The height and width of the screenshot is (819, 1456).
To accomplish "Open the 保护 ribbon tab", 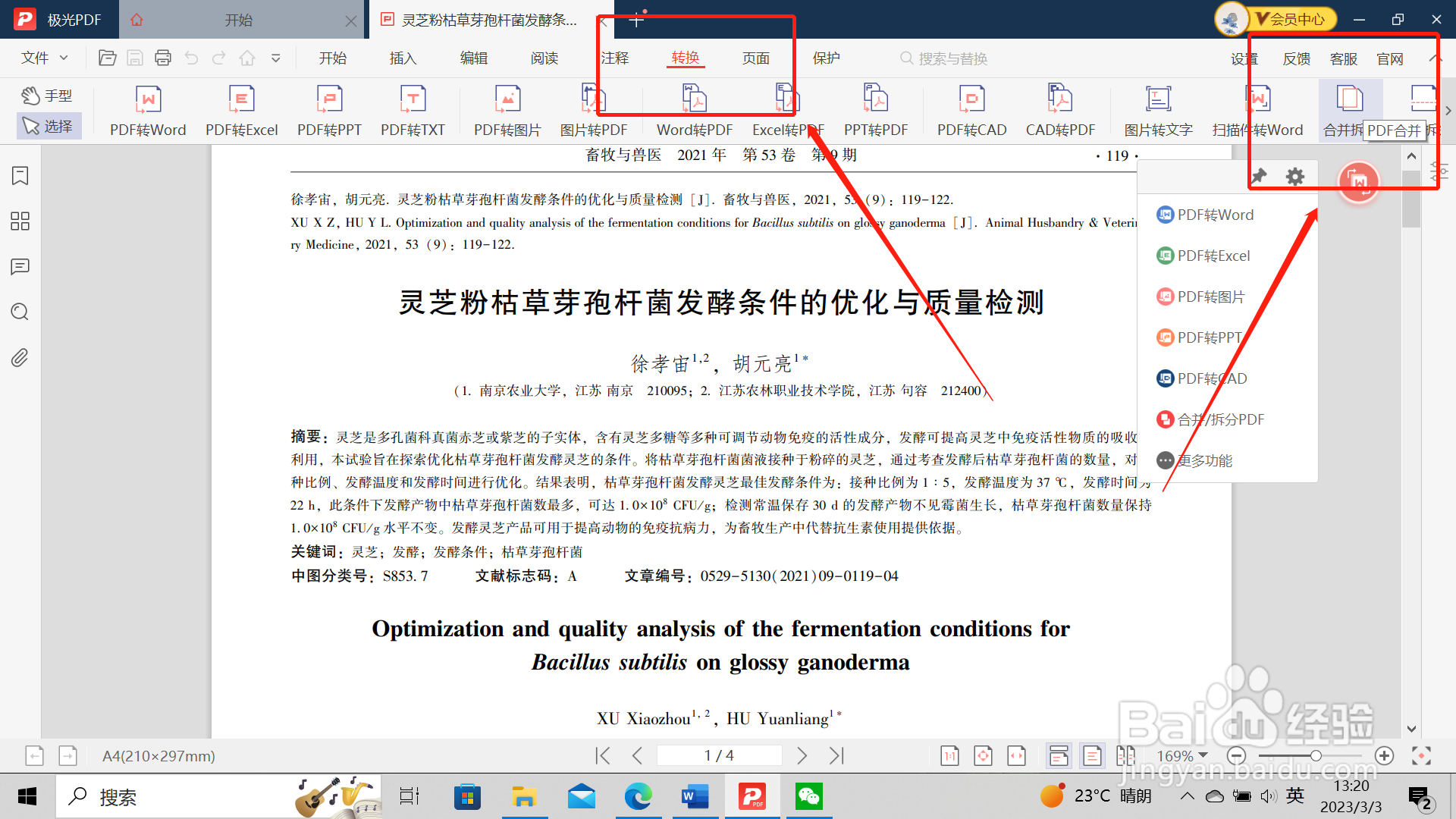I will point(826,58).
